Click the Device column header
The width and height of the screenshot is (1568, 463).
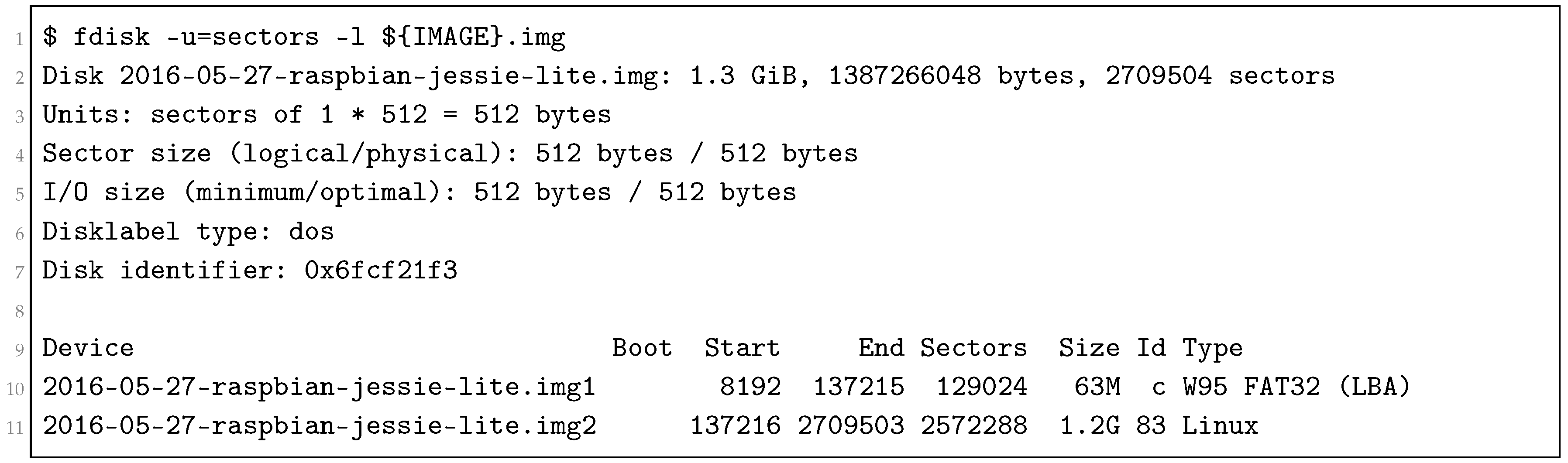[88, 349]
